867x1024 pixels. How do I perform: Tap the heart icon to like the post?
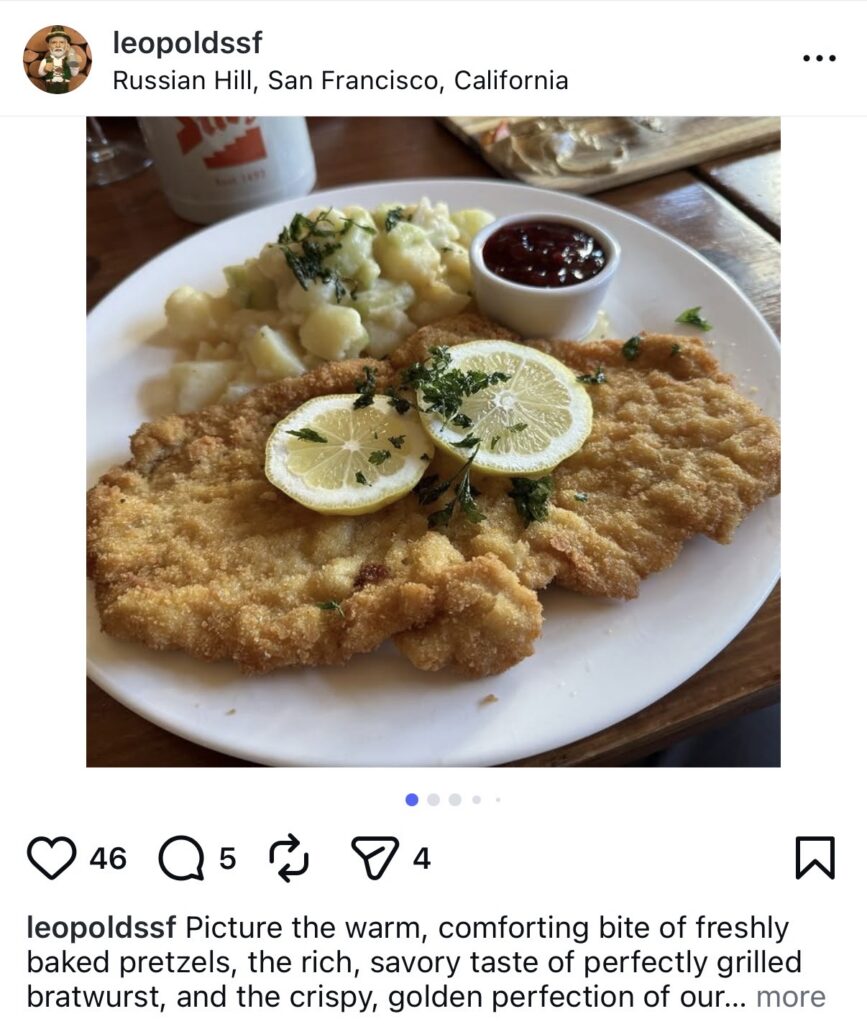point(51,858)
